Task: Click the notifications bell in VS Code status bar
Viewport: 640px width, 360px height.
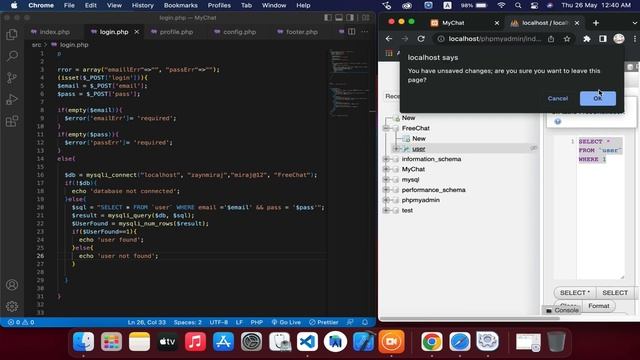Action: [365, 322]
